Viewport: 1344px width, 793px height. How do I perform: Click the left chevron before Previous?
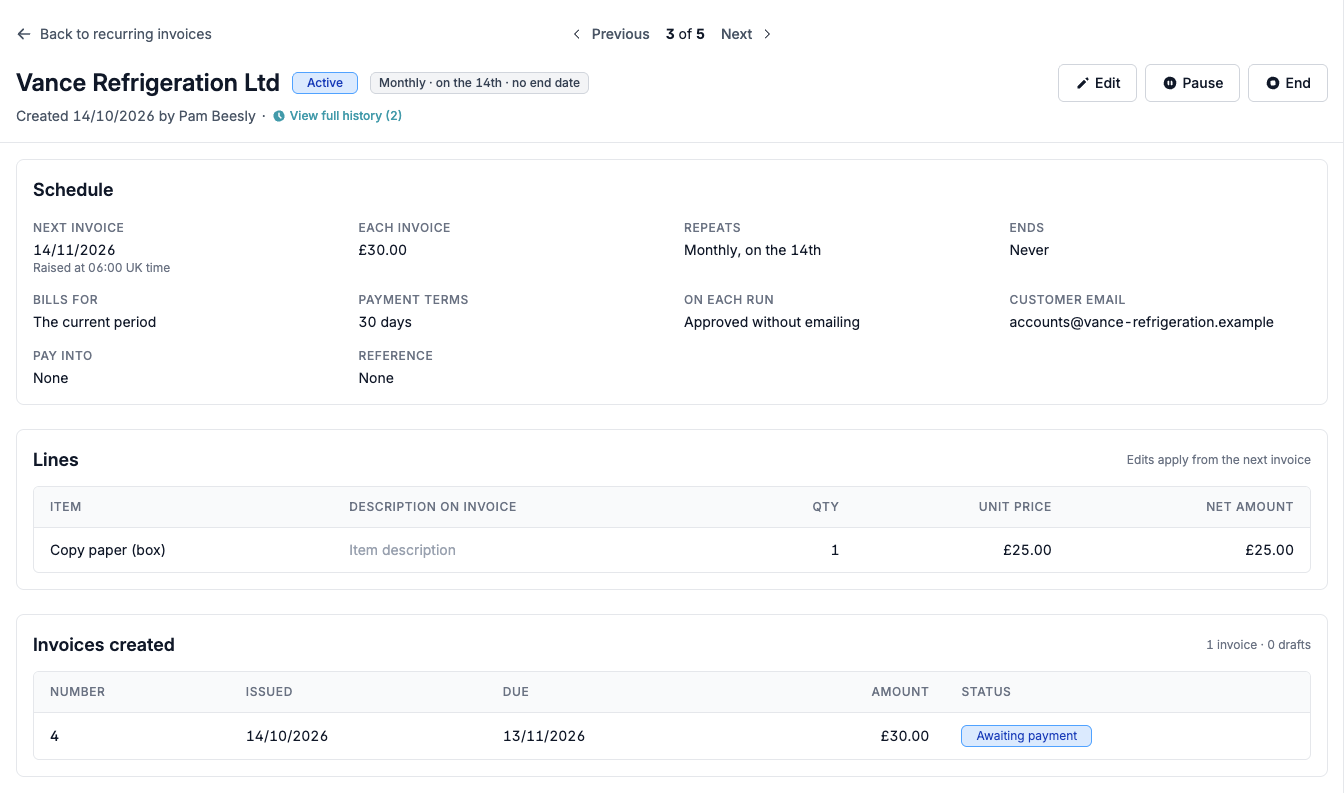click(577, 34)
